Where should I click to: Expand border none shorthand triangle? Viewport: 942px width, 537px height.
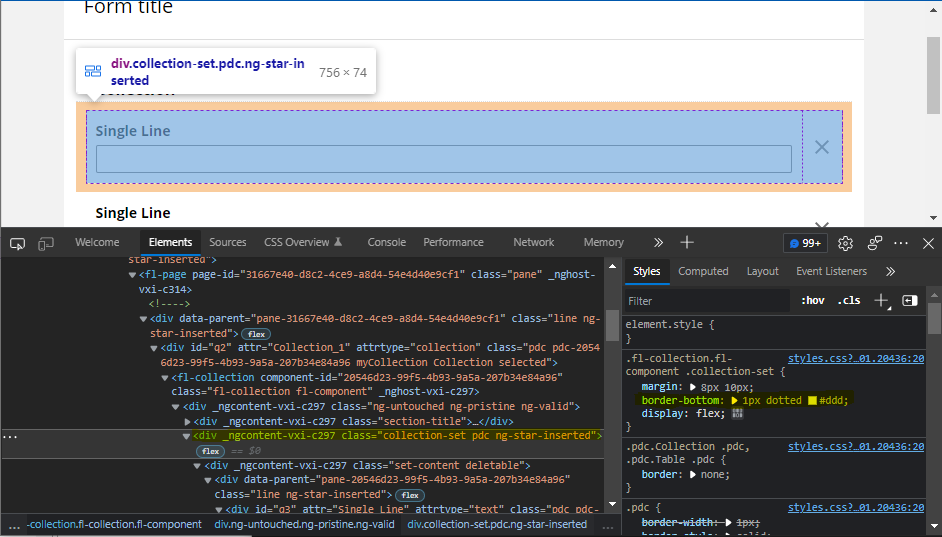(x=692, y=475)
